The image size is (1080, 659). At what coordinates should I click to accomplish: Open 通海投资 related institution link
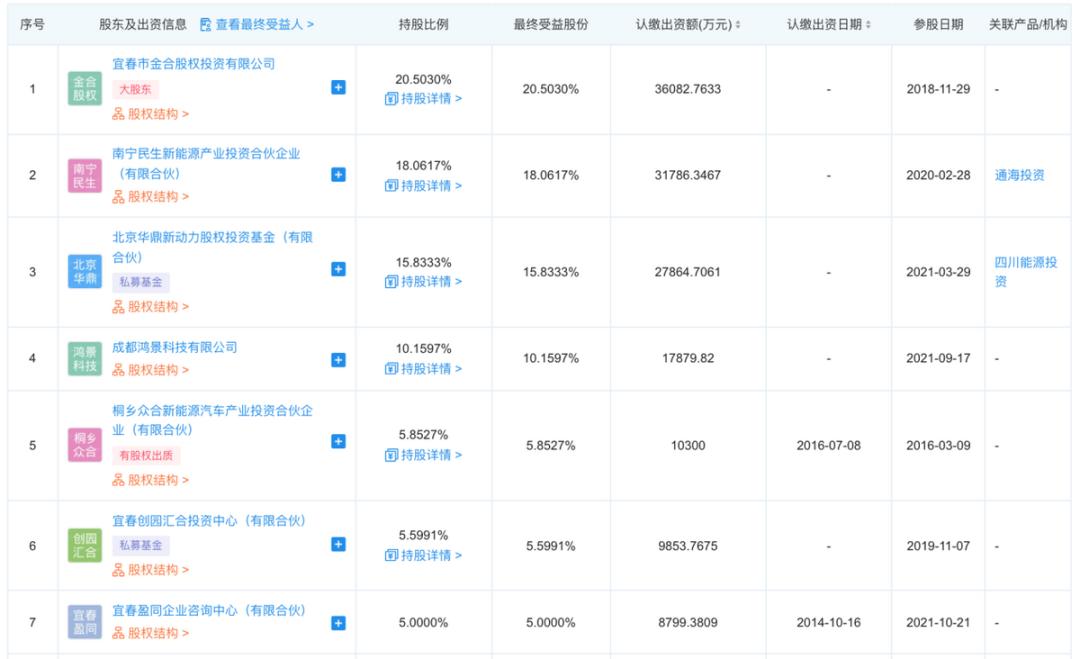click(1019, 175)
